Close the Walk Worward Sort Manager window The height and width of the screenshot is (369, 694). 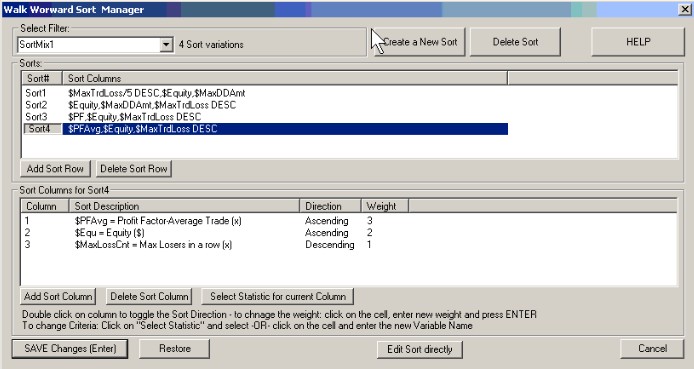coord(684,9)
